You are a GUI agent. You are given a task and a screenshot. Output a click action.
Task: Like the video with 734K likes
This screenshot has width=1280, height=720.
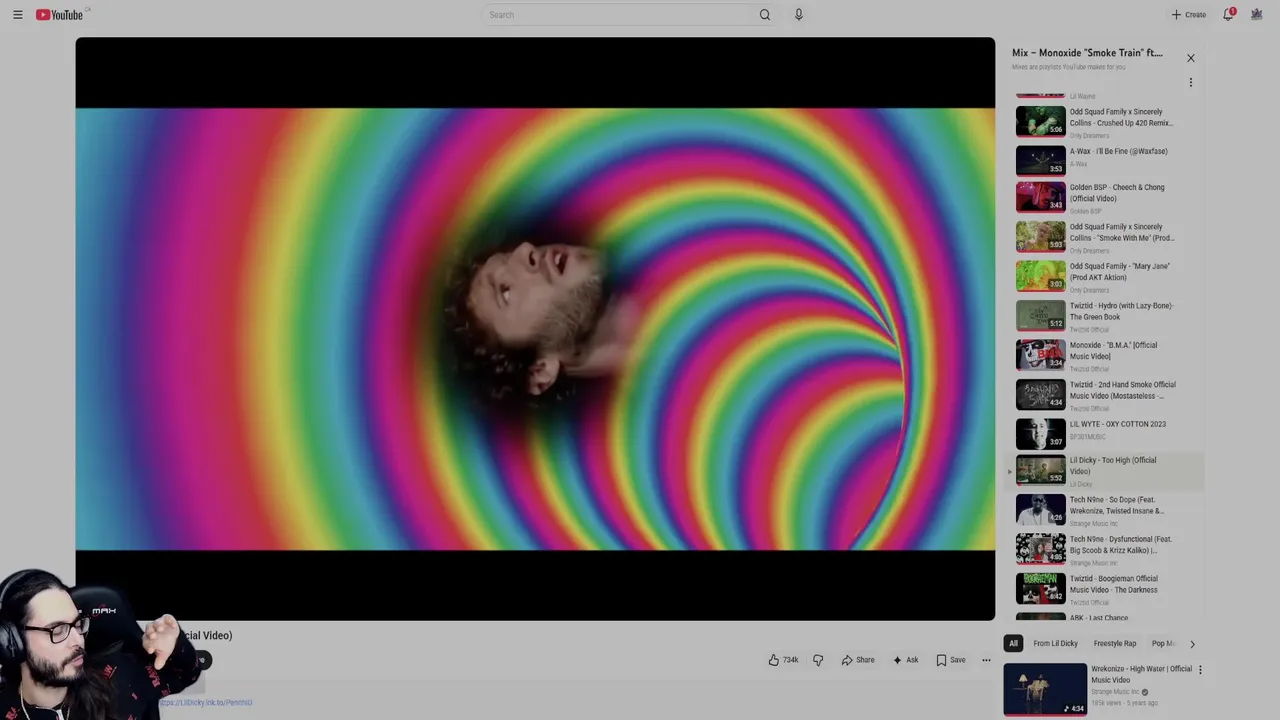tap(783, 660)
